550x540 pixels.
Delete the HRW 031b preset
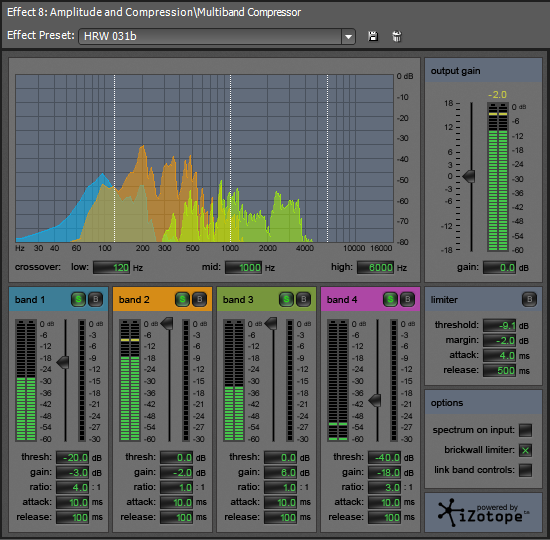click(396, 36)
